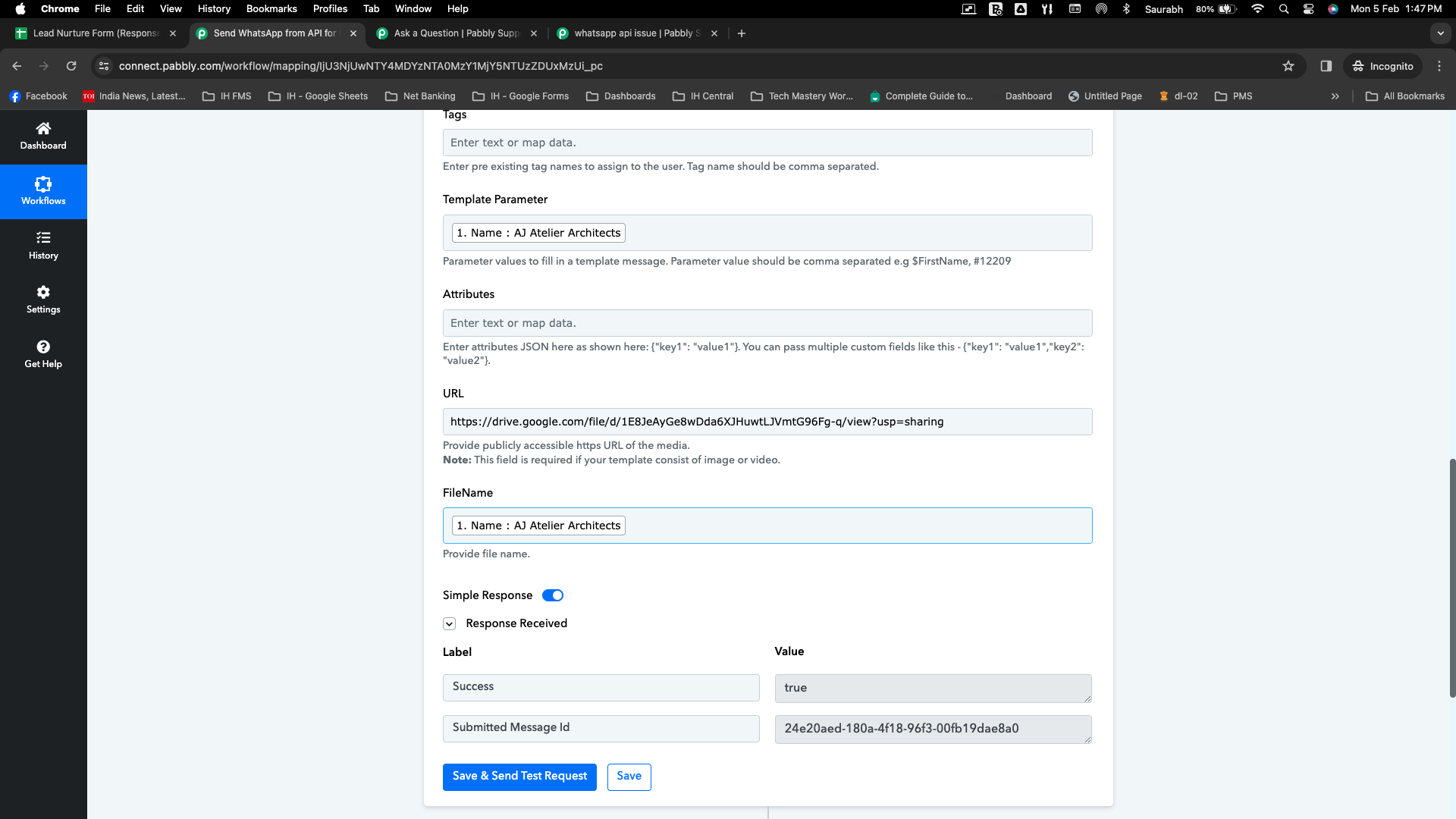Image resolution: width=1456 pixels, height=819 pixels.
Task: Click Save & Send Test Request
Action: pyautogui.click(x=519, y=777)
